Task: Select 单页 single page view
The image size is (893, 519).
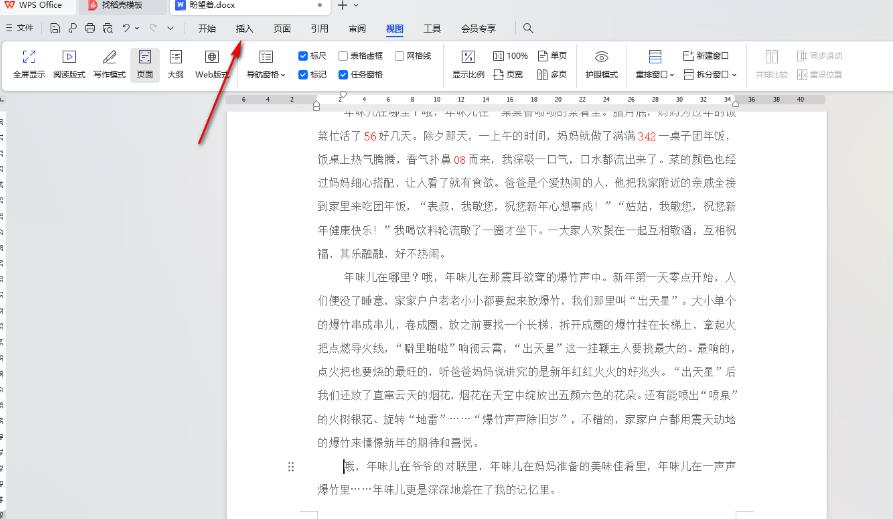Action: coord(552,56)
